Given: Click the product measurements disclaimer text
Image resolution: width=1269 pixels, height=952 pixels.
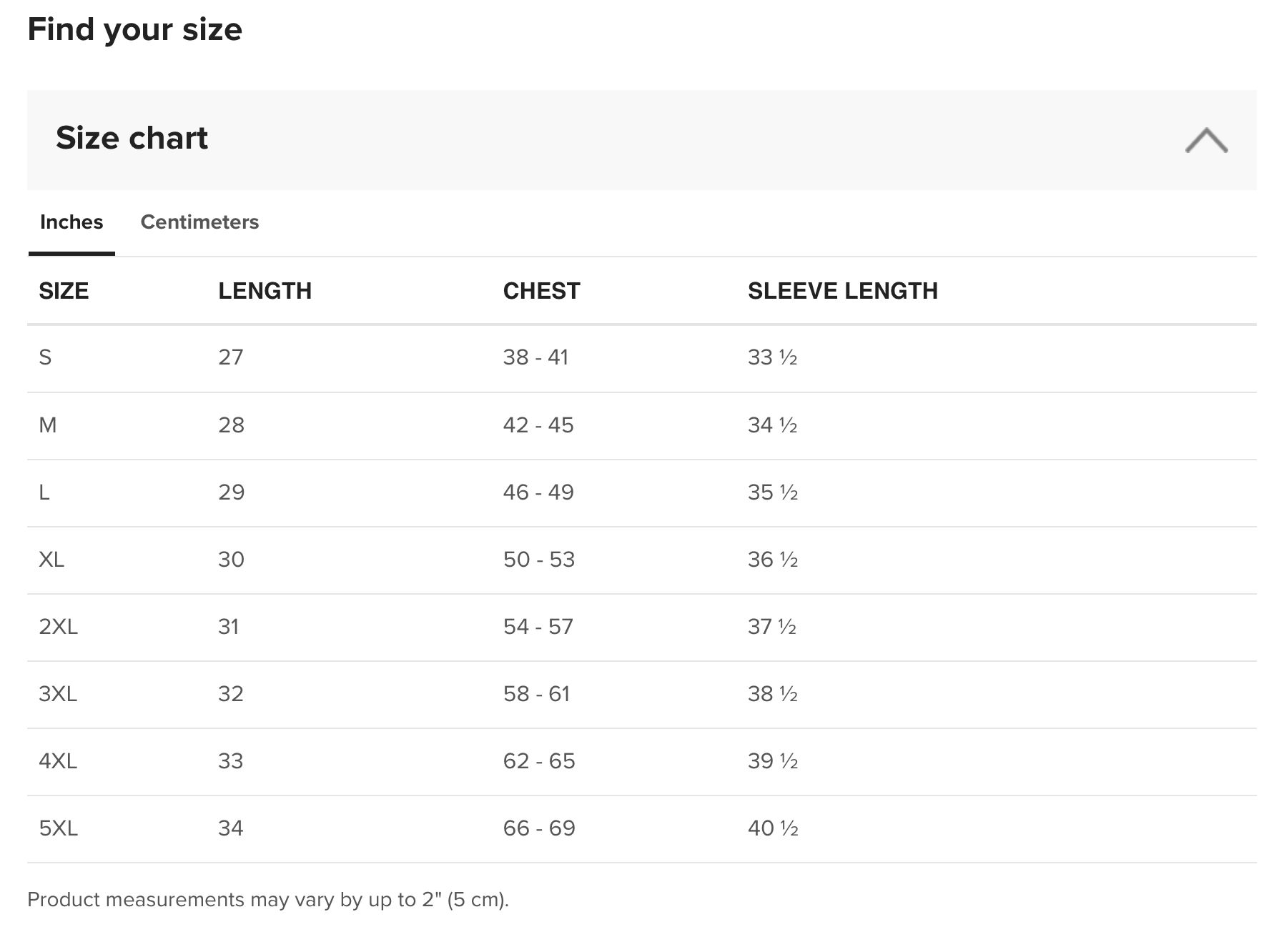Looking at the screenshot, I should pyautogui.click(x=268, y=899).
